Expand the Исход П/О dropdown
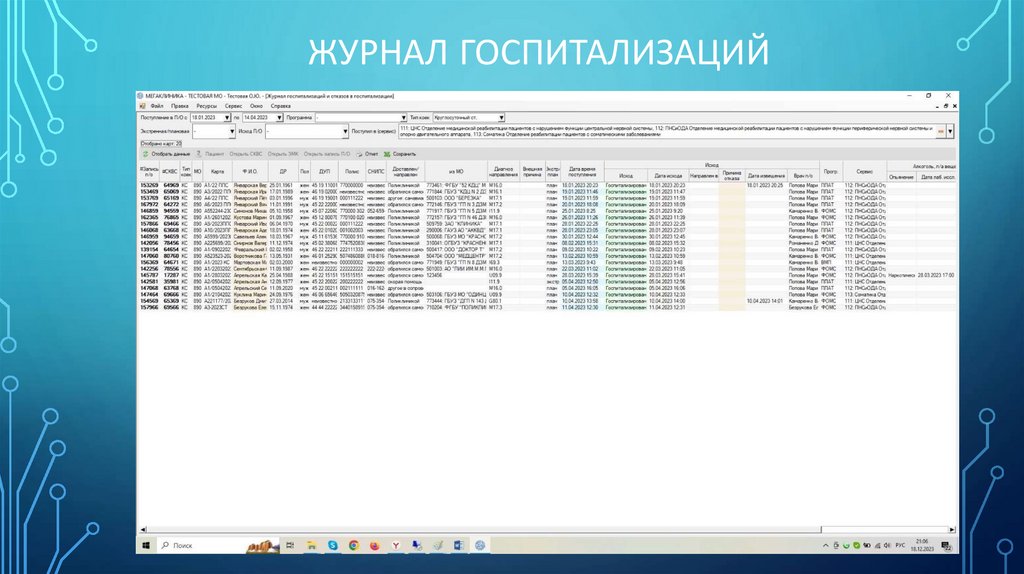This screenshot has height=574, width=1024. pos(345,131)
